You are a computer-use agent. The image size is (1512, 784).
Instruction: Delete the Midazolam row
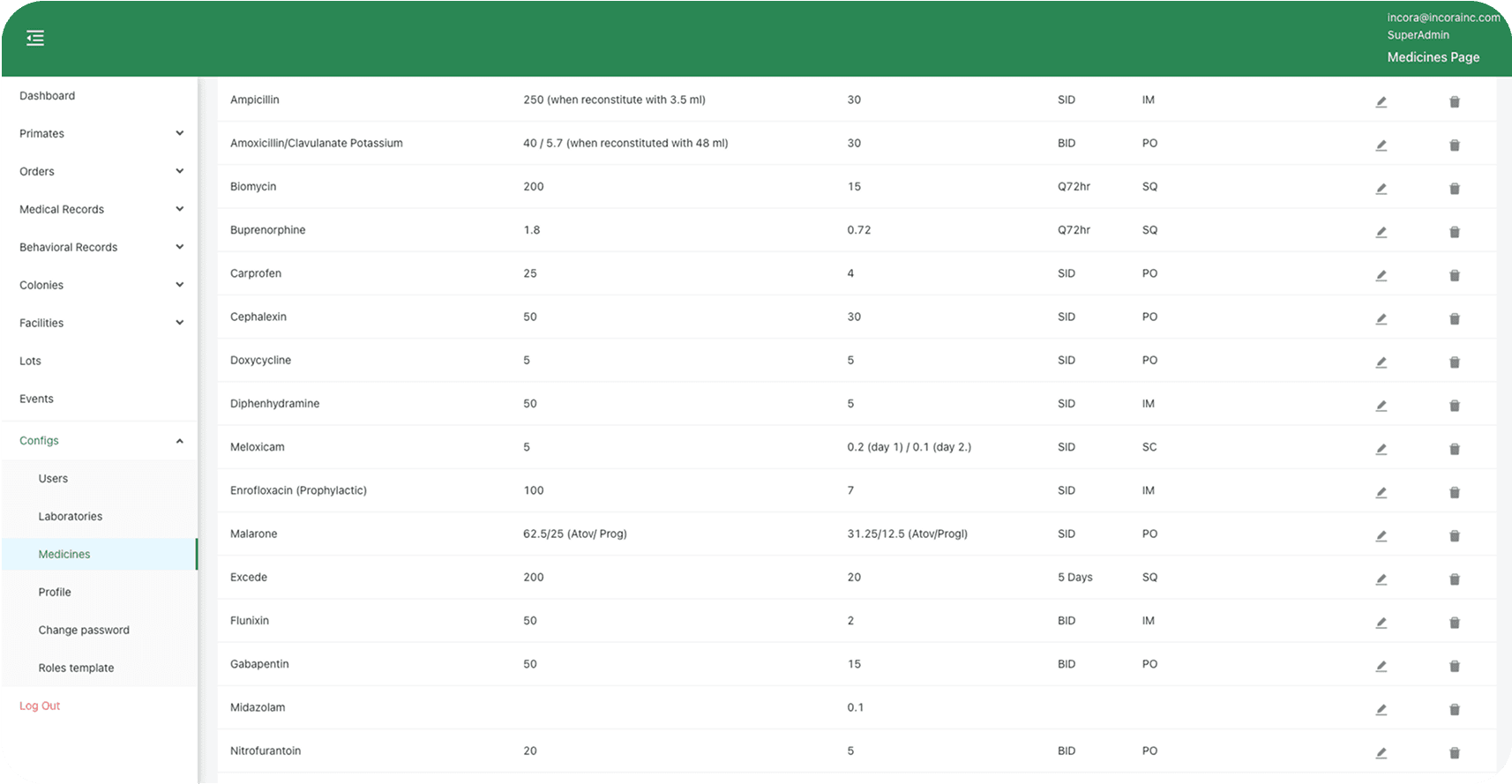click(x=1454, y=710)
